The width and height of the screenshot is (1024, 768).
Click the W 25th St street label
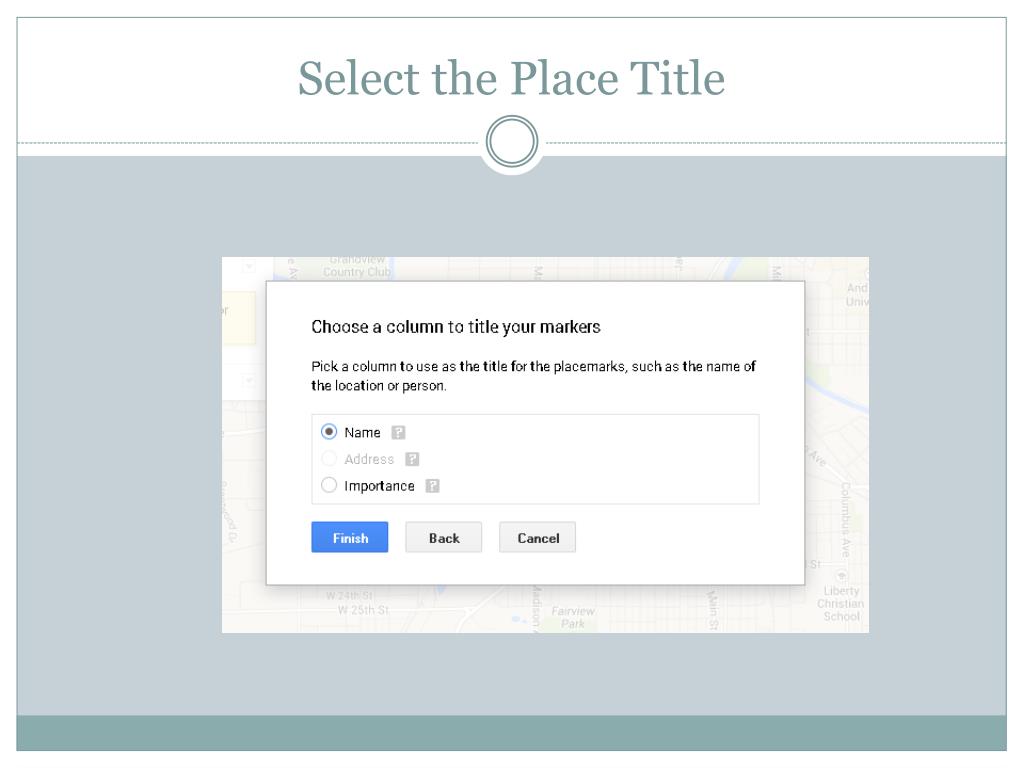click(363, 610)
